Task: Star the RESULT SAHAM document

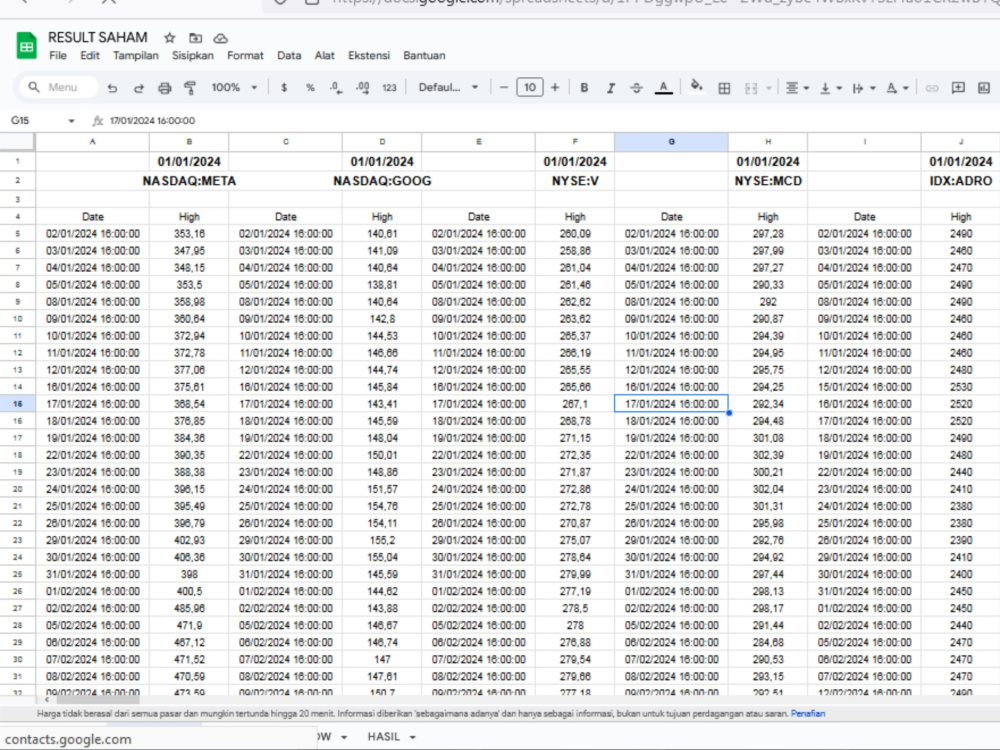Action: (170, 38)
